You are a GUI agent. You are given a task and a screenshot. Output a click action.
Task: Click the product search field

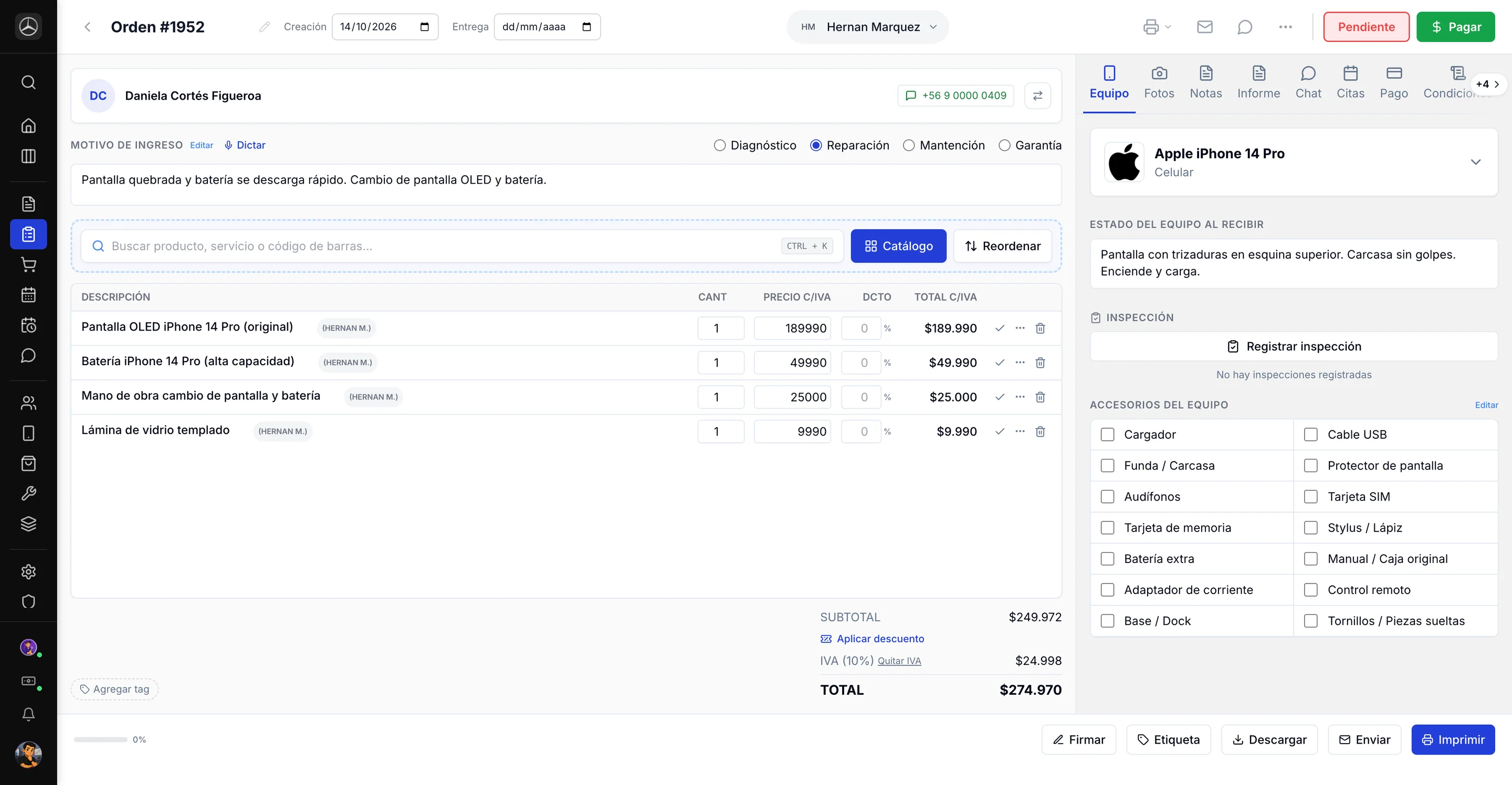[x=462, y=246]
